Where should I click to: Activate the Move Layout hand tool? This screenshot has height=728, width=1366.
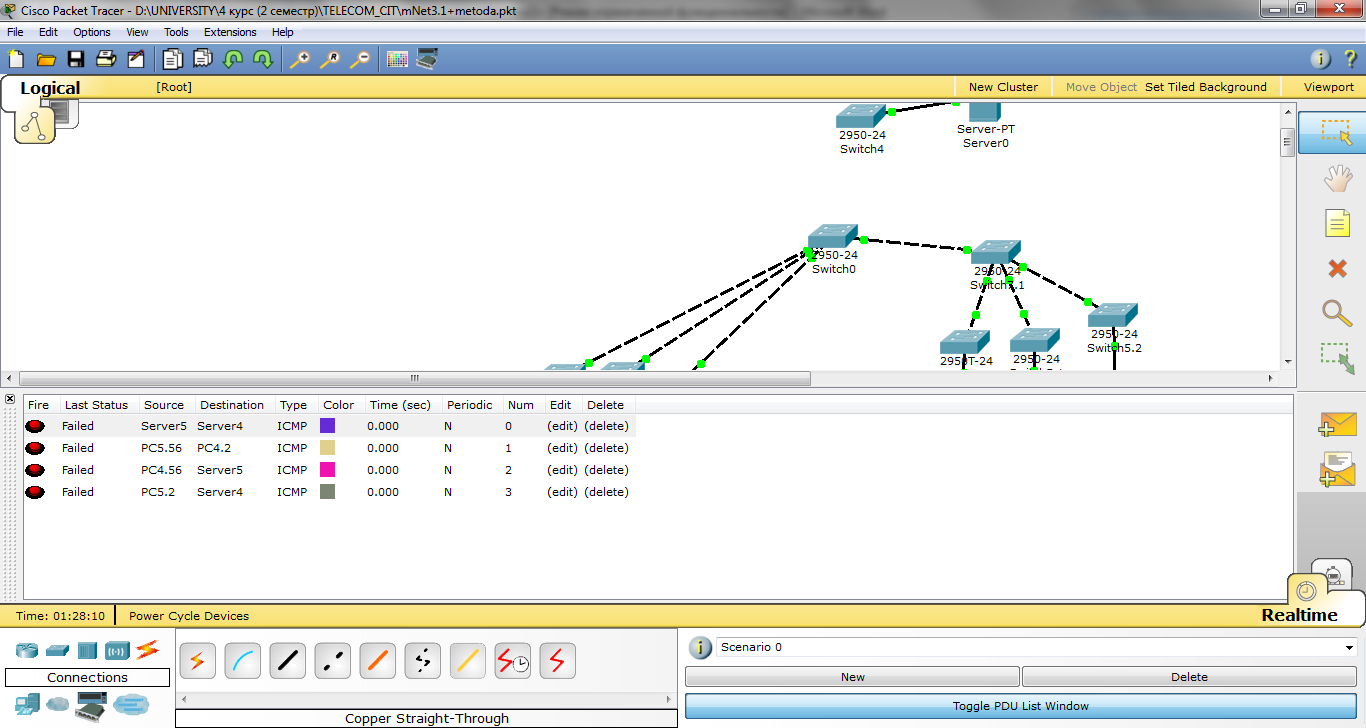[x=1337, y=179]
